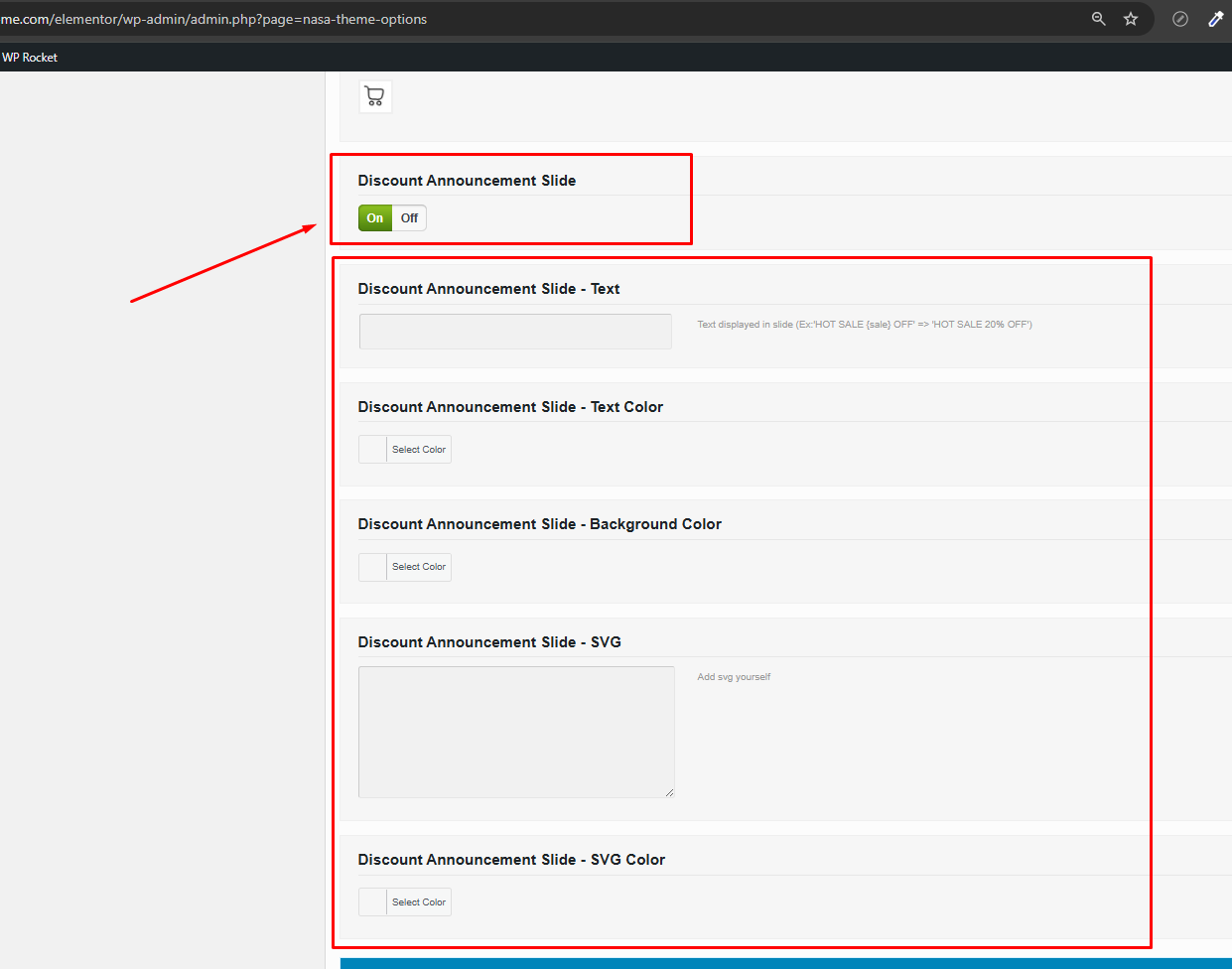The image size is (1232, 969).
Task: Click the SVG Color swatch box
Action: coord(373,902)
